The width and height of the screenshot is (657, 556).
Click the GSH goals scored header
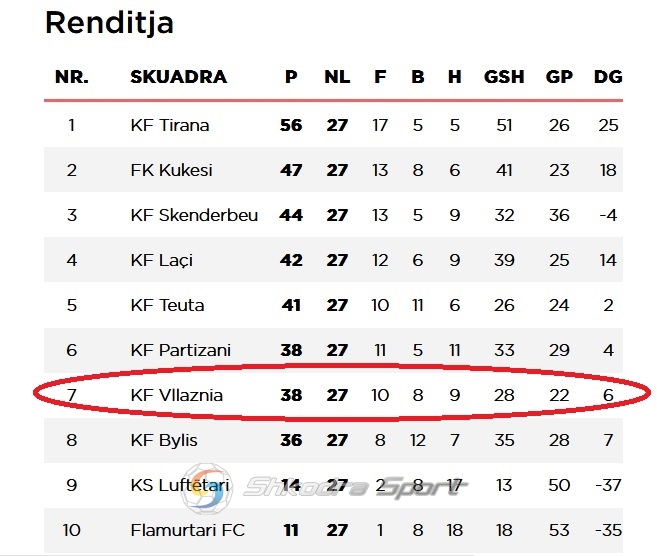point(504,77)
